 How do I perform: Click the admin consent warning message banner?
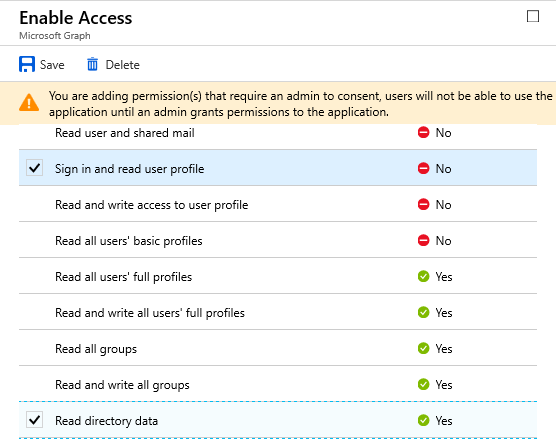(x=278, y=104)
